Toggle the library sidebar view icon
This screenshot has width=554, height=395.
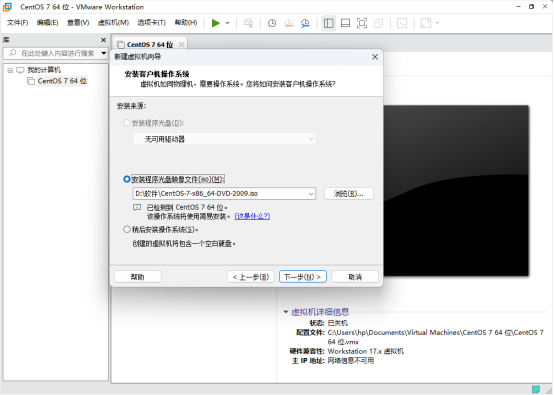(328, 23)
